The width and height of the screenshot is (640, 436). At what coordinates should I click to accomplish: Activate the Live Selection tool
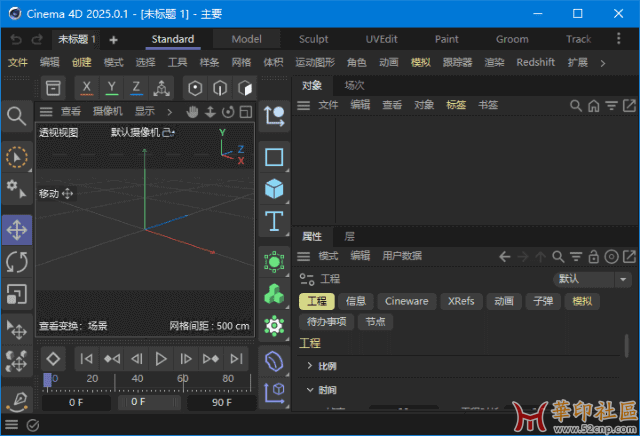click(17, 157)
